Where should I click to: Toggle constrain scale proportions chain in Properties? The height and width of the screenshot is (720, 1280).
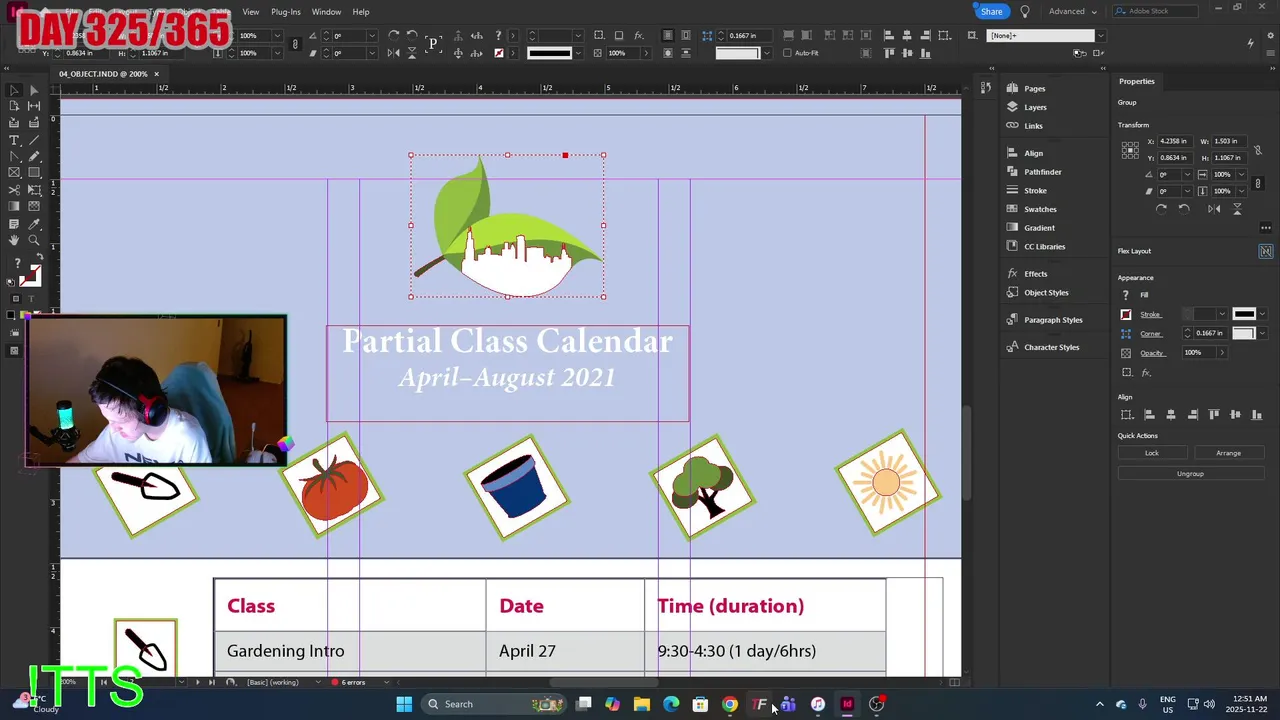pyautogui.click(x=1258, y=182)
